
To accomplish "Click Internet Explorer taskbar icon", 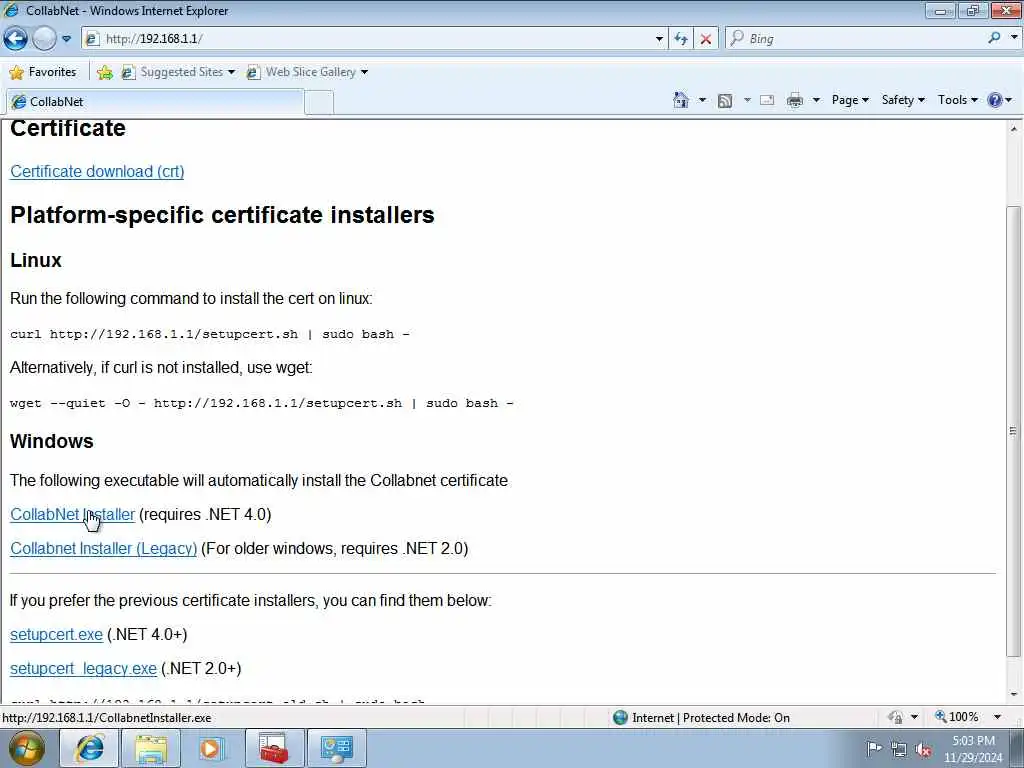I will [x=89, y=748].
